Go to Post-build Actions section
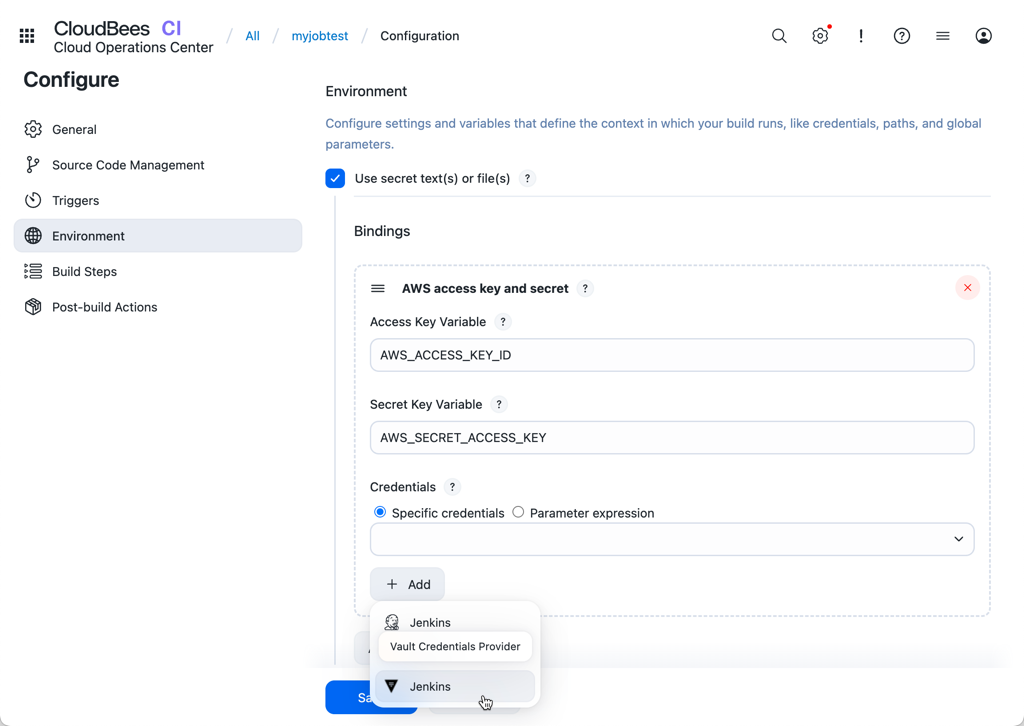Image resolution: width=1024 pixels, height=726 pixels. (157, 307)
